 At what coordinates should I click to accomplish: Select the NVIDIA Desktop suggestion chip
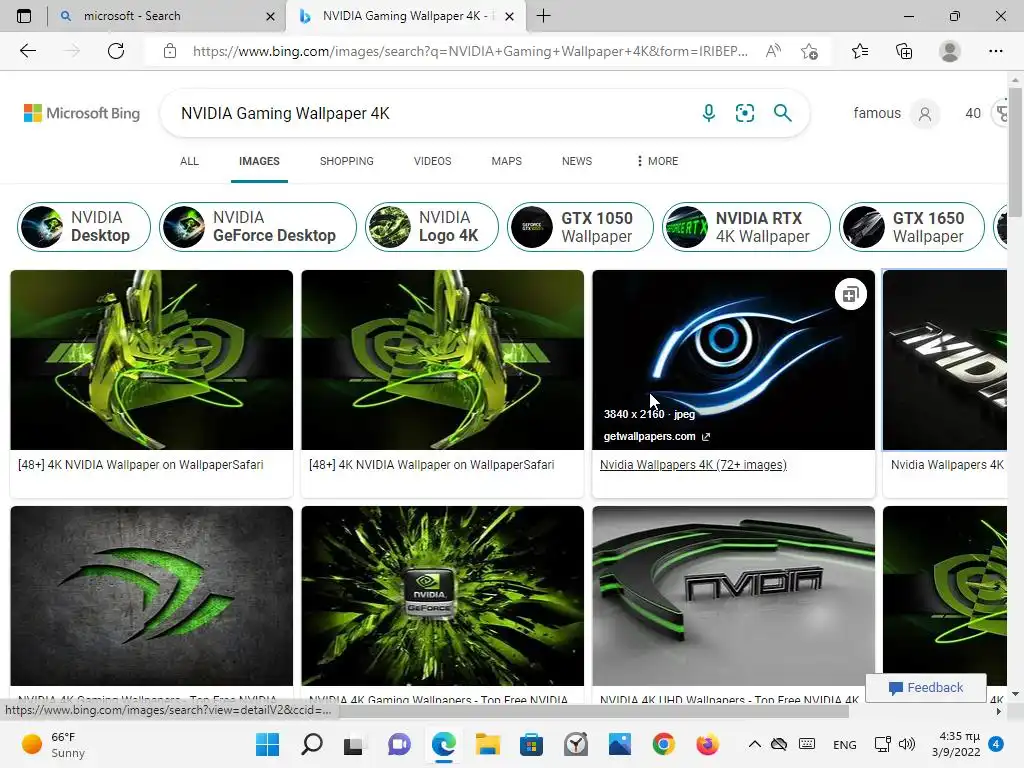click(84, 227)
